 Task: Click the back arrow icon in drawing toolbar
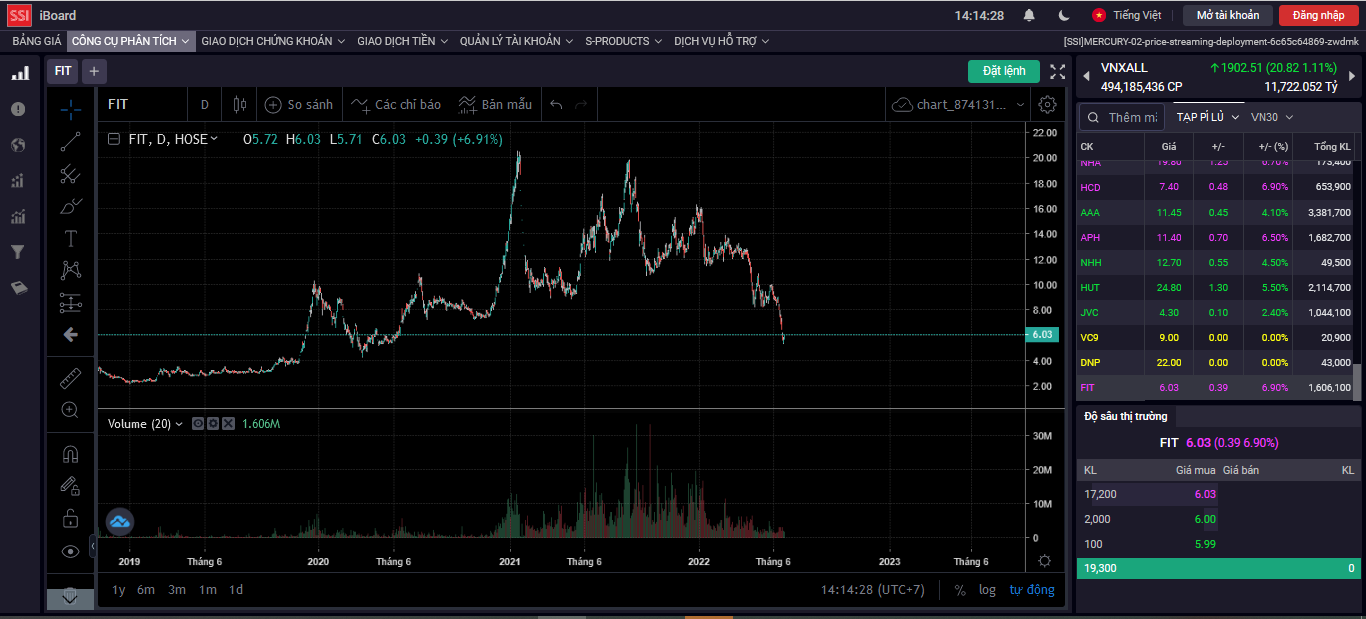coord(70,334)
